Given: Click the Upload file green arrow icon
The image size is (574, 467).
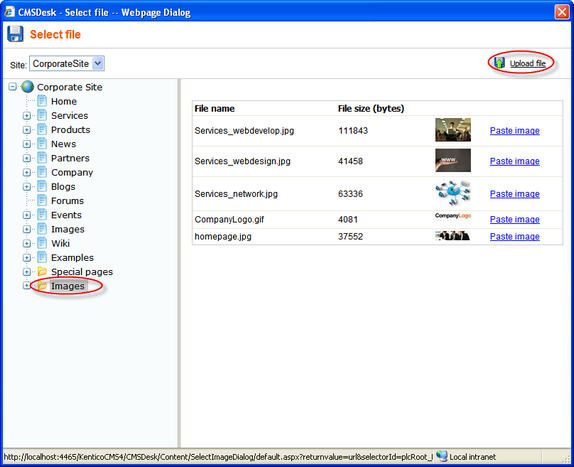Looking at the screenshot, I should [499, 63].
